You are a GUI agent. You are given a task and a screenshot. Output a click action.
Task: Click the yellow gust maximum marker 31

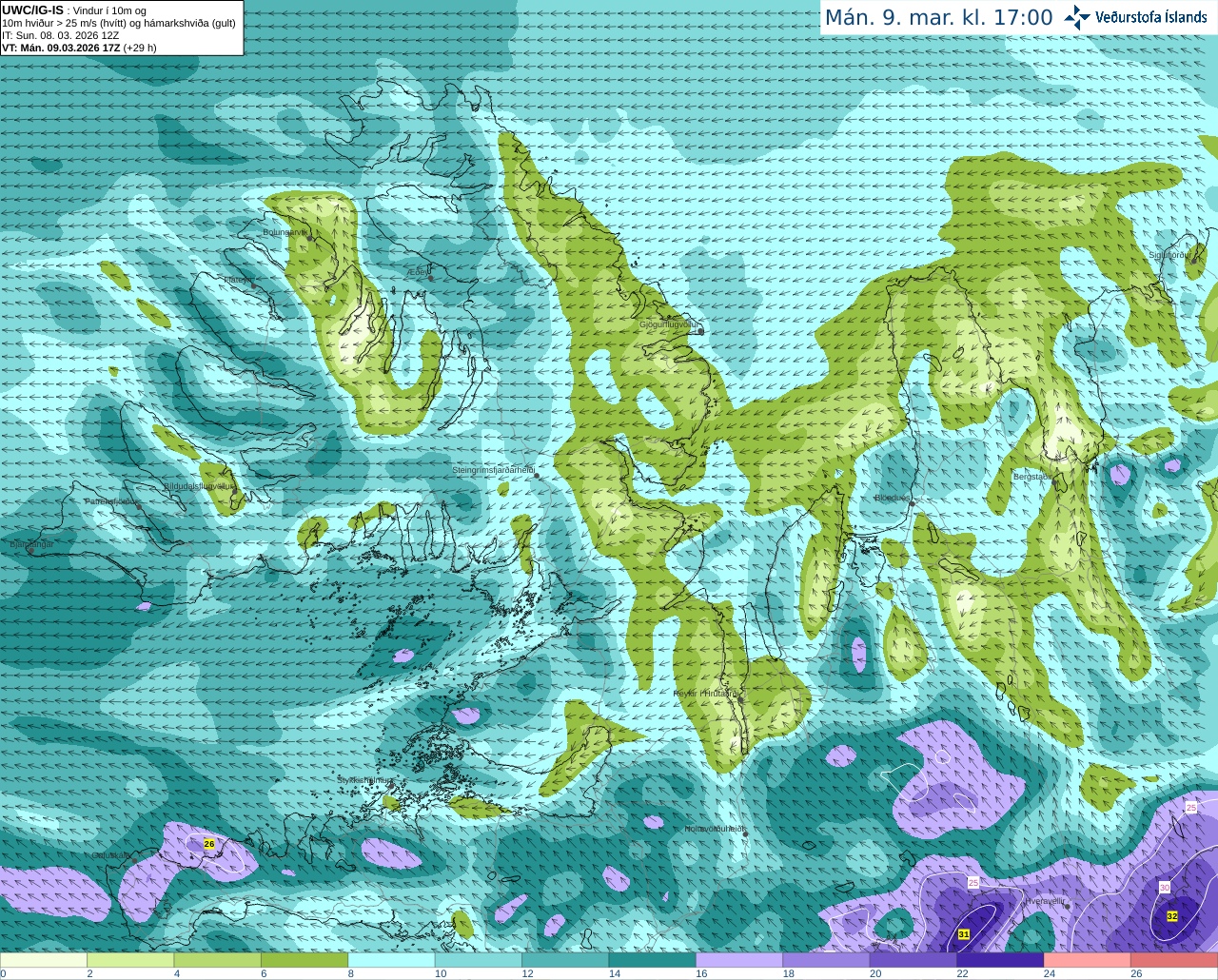point(964,934)
